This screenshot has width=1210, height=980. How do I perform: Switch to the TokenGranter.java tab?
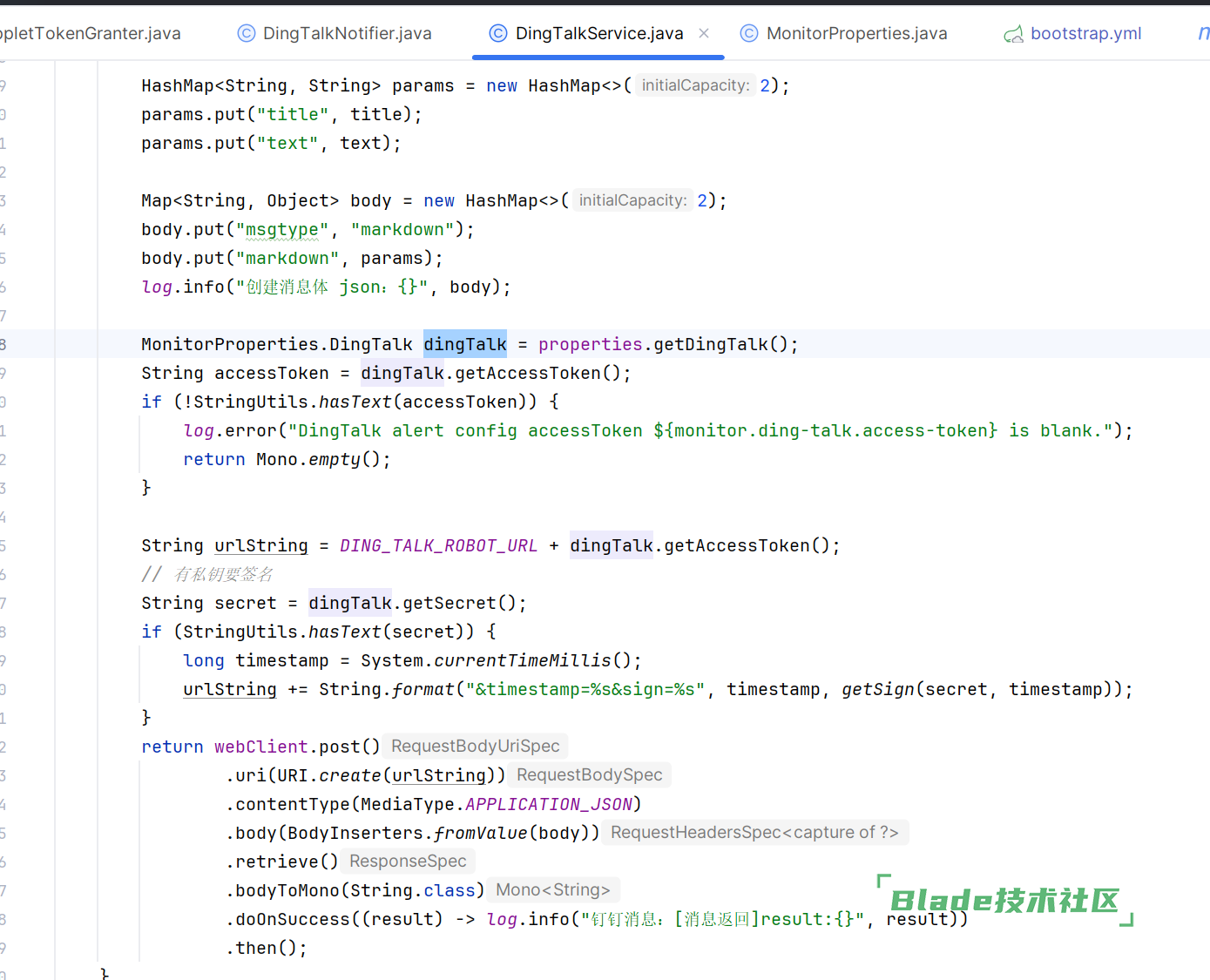point(89,33)
